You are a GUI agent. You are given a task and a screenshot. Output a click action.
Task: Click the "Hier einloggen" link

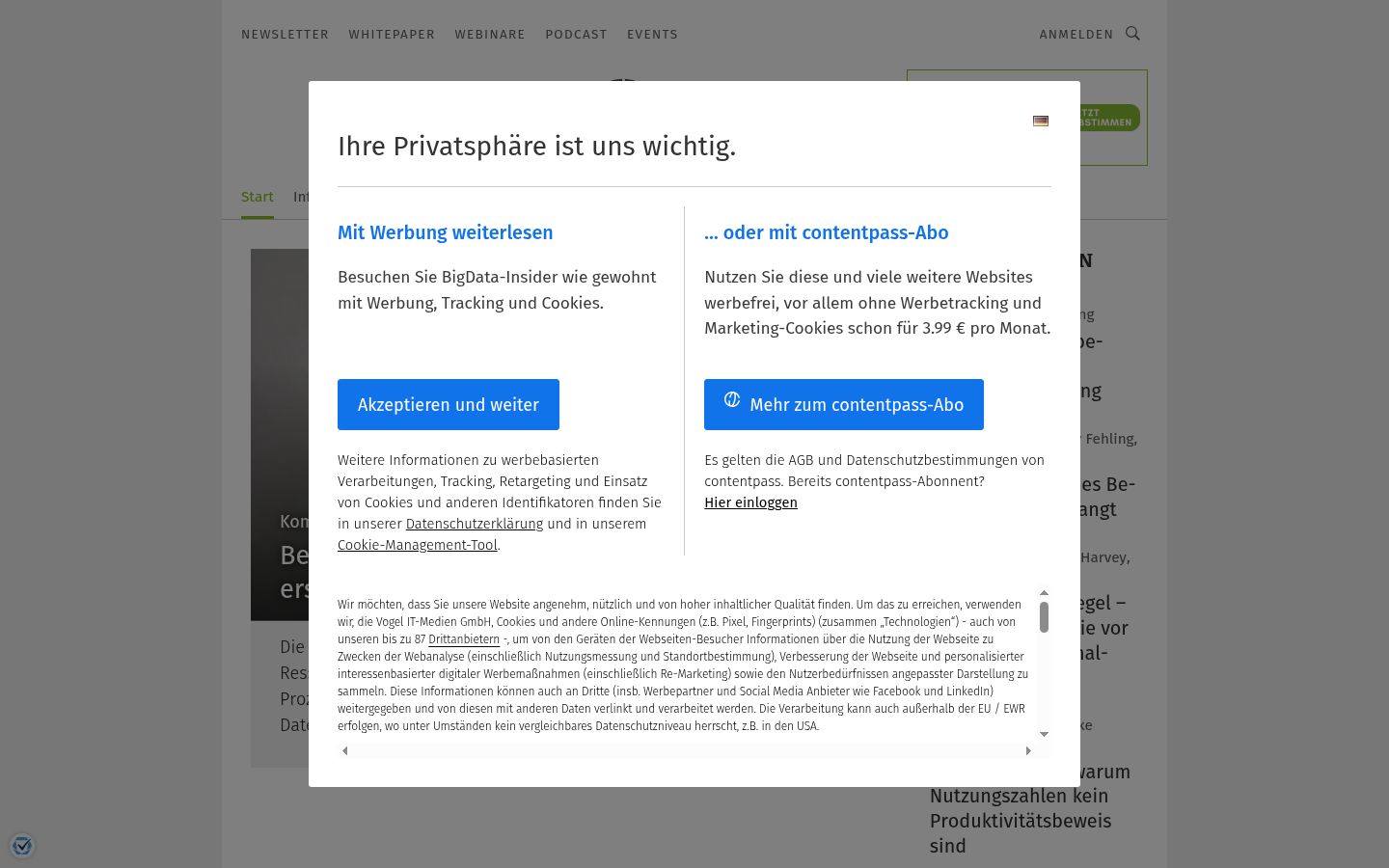[x=750, y=502]
